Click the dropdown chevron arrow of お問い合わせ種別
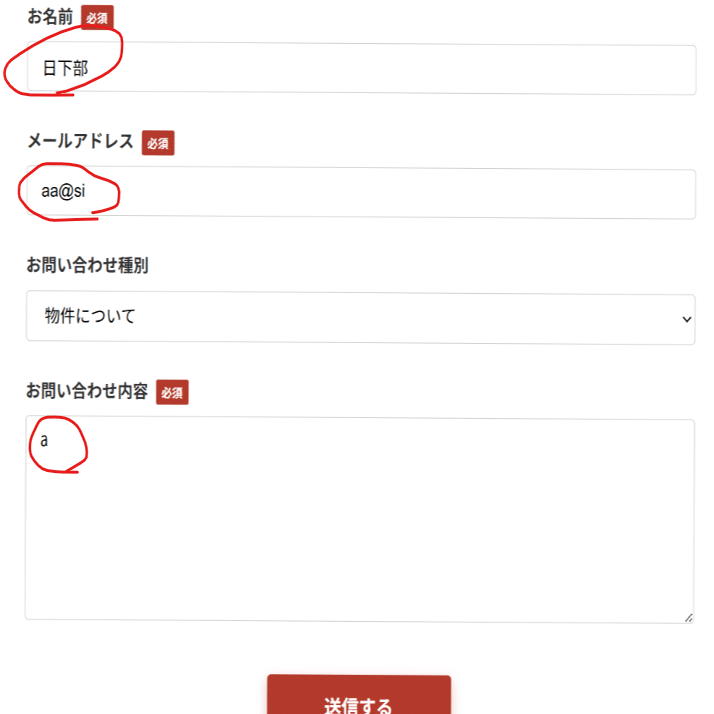 click(x=687, y=319)
